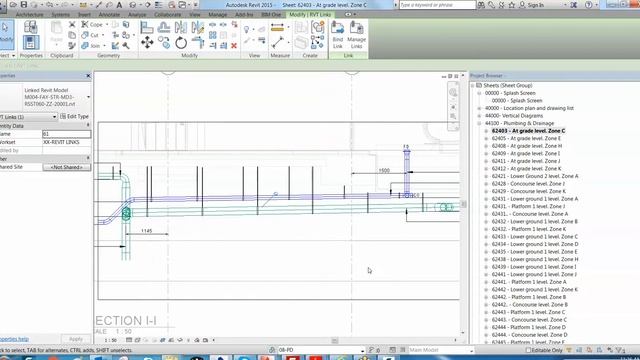Viewport: 640px width, 360px height.
Task: Click the Rotate tool icon
Action: point(181,42)
